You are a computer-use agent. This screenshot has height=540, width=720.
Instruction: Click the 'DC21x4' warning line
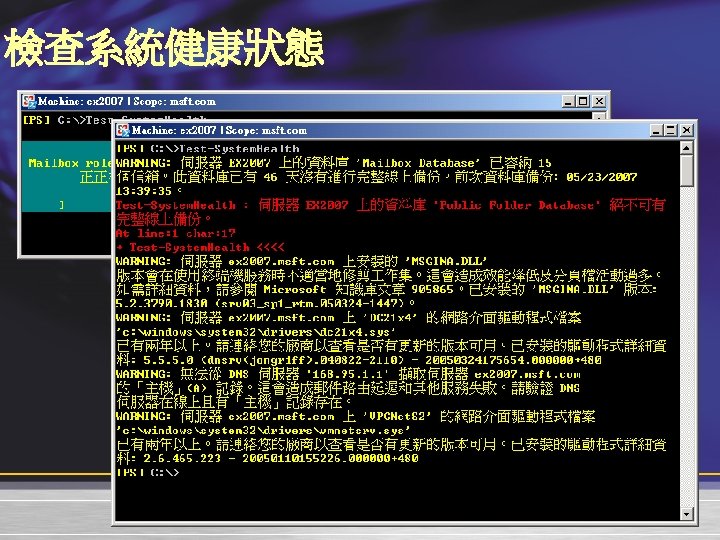pos(349,318)
